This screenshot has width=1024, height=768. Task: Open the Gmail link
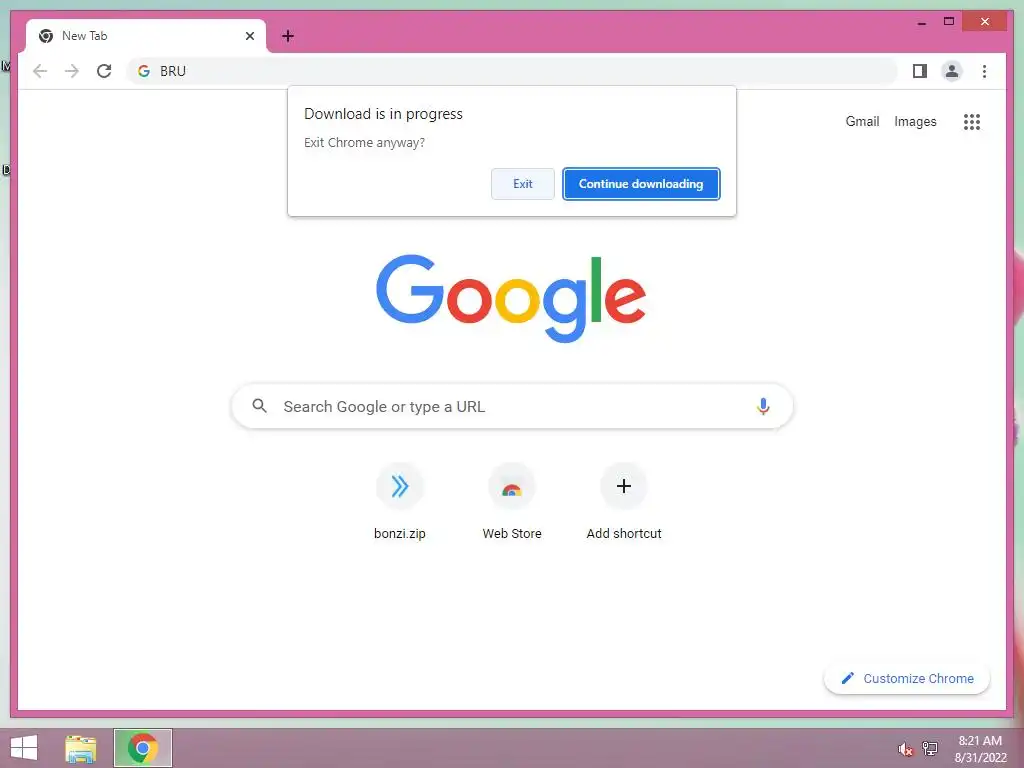pos(862,121)
